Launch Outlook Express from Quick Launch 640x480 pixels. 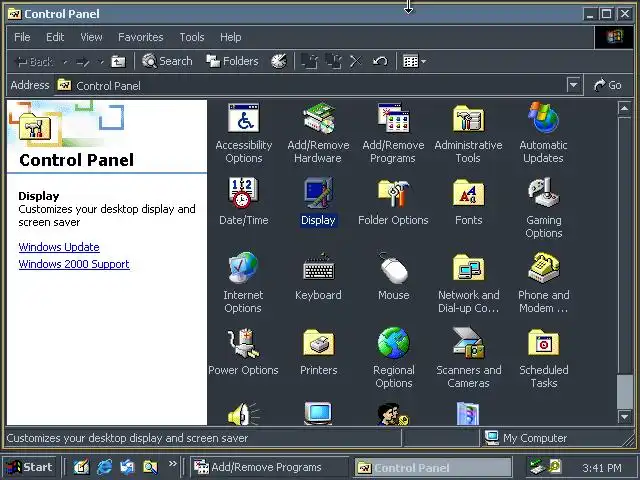(x=127, y=467)
